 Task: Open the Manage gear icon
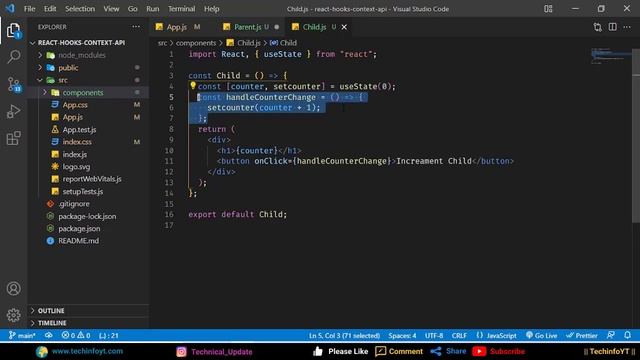pyautogui.click(x=13, y=315)
